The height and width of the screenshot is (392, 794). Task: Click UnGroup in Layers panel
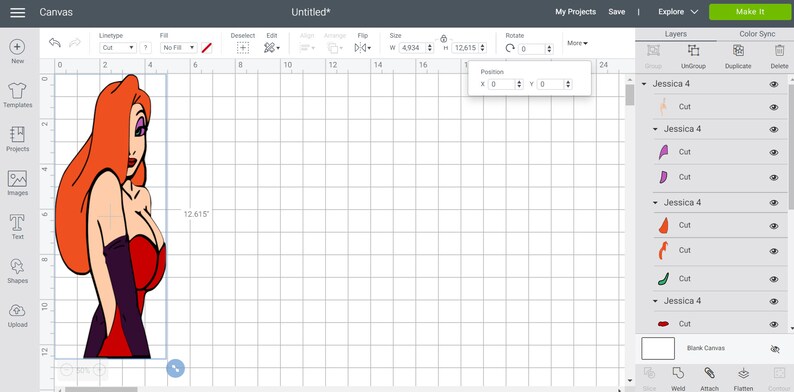(x=693, y=57)
